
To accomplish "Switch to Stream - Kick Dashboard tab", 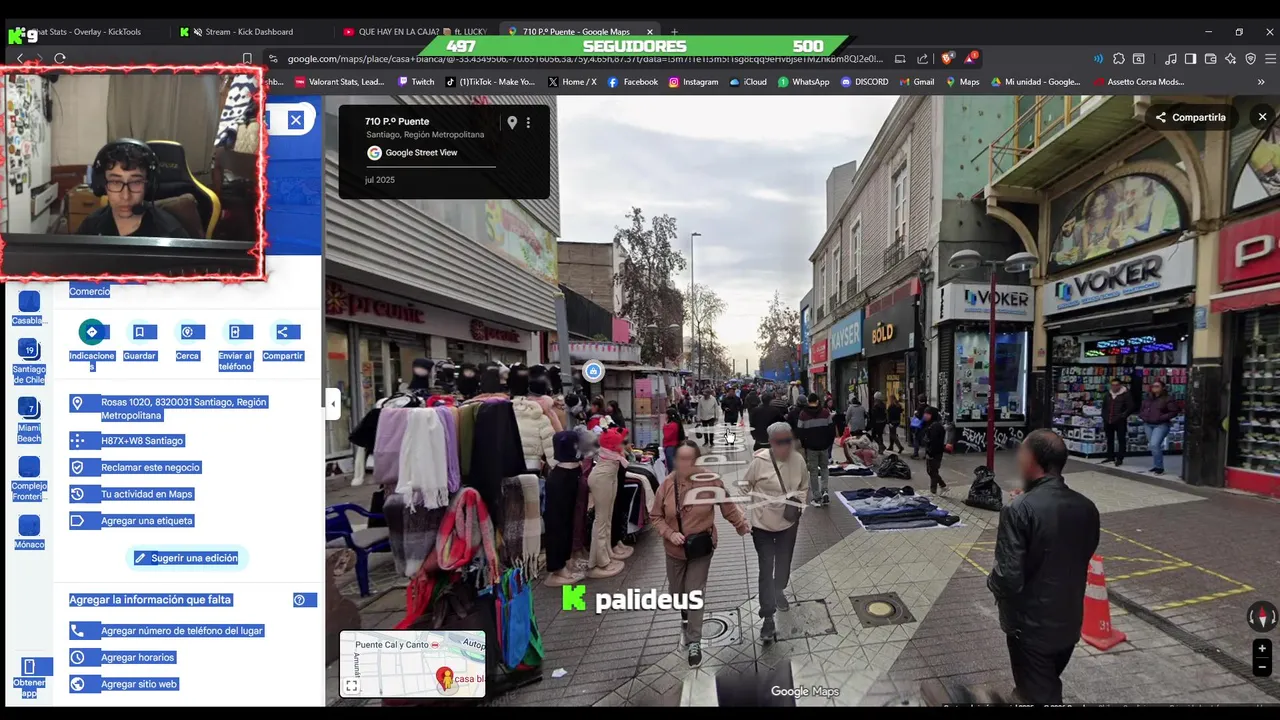I will [x=248, y=32].
